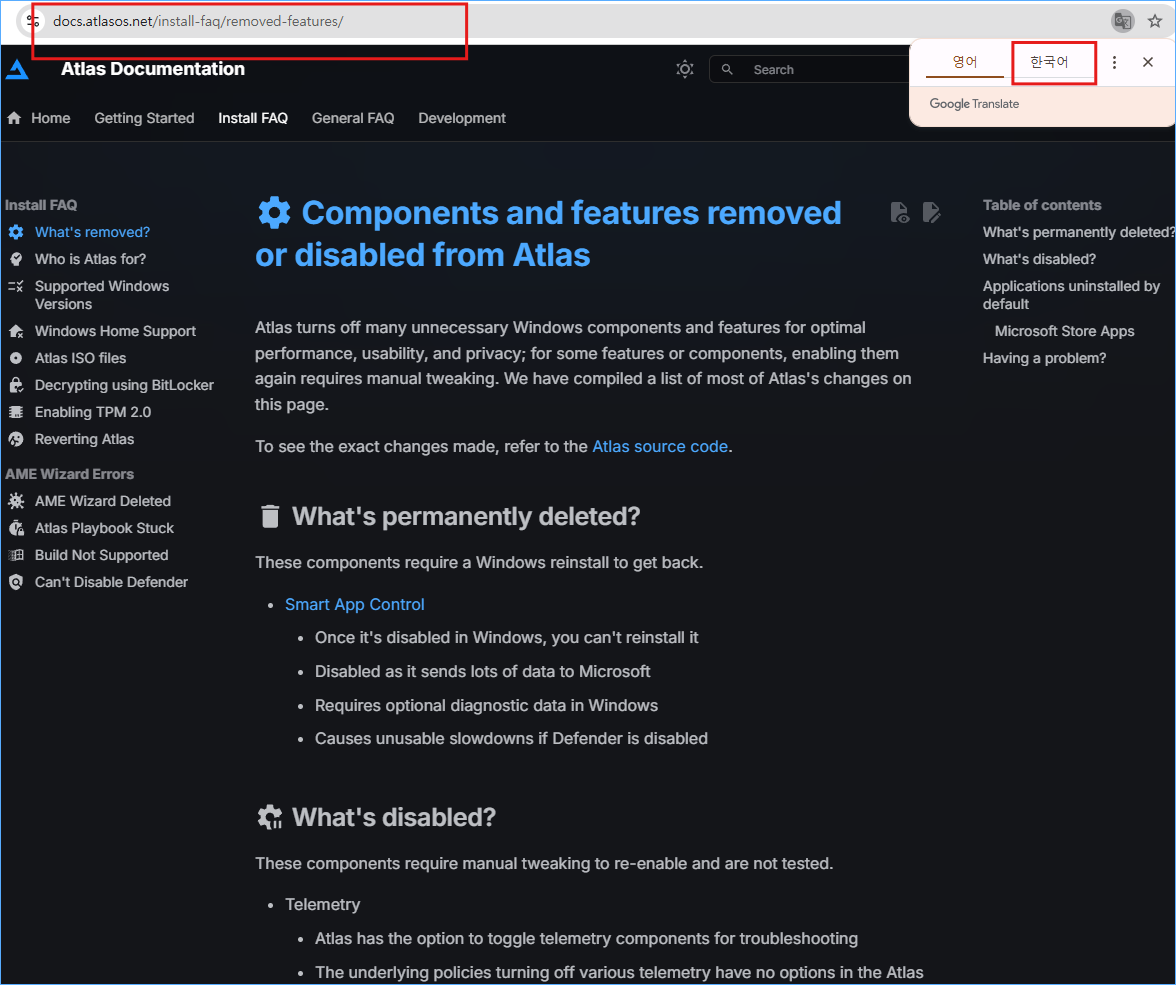This screenshot has width=1176, height=985.
Task: Click gear icon beside What's removed?
Action: (x=16, y=233)
